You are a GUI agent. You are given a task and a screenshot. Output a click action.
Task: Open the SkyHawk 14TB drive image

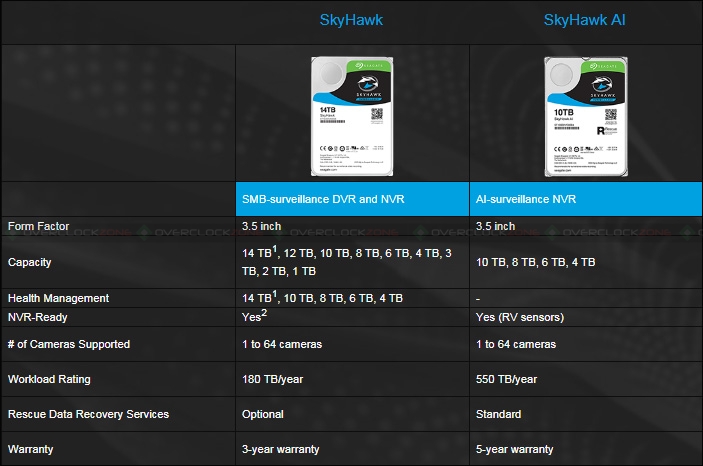[352, 116]
